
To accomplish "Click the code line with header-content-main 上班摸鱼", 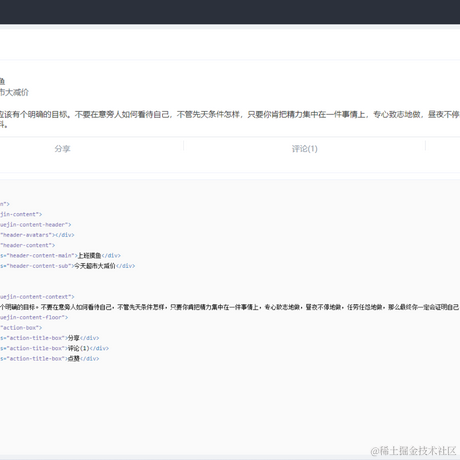I will pos(60,256).
